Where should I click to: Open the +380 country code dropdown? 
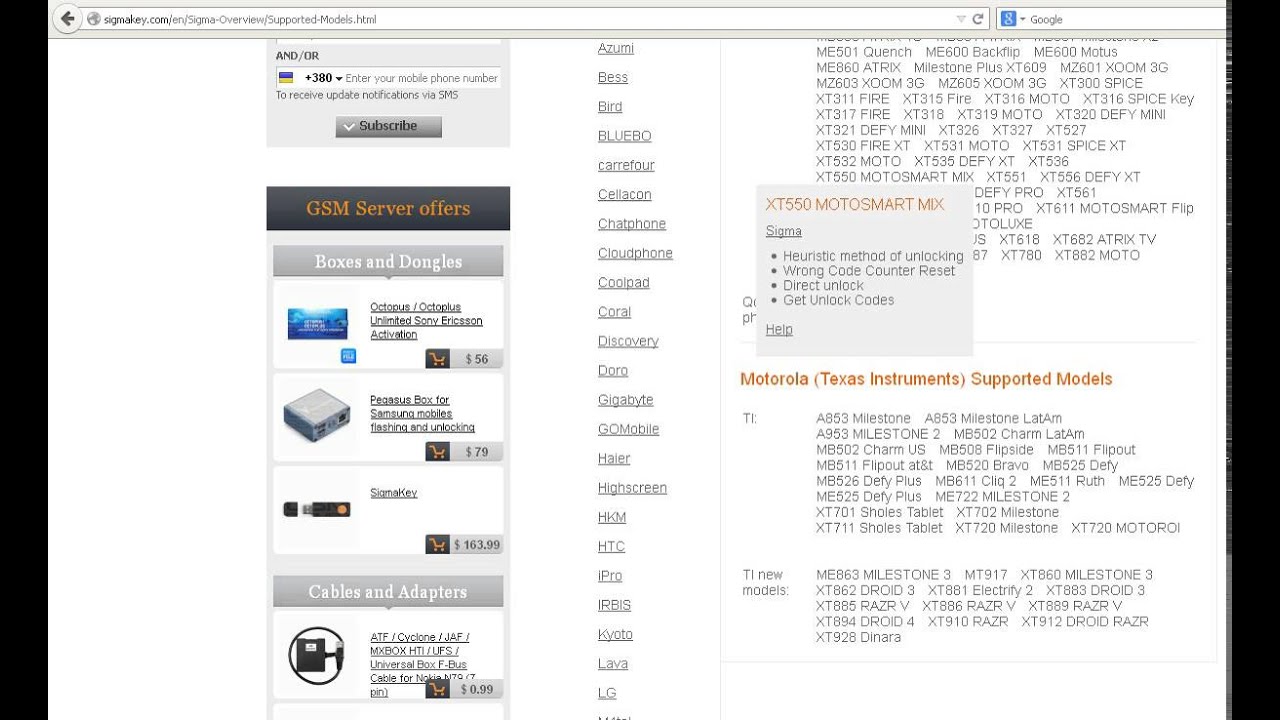[x=323, y=78]
